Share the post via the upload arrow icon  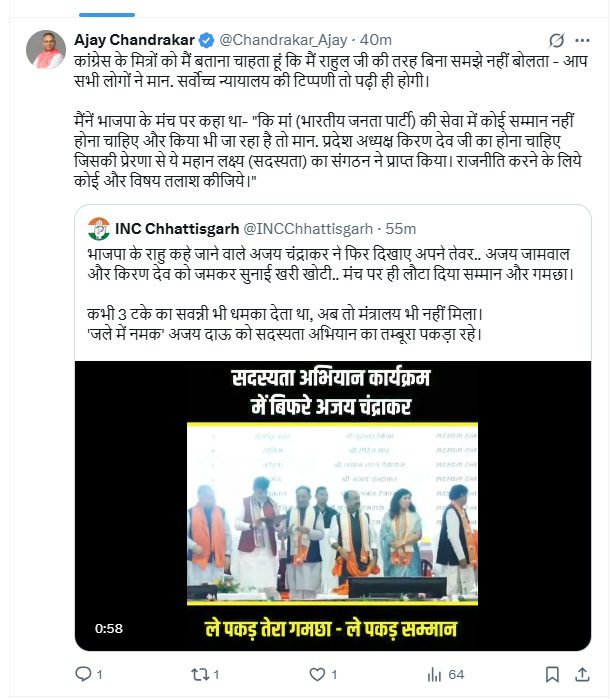click(x=582, y=674)
